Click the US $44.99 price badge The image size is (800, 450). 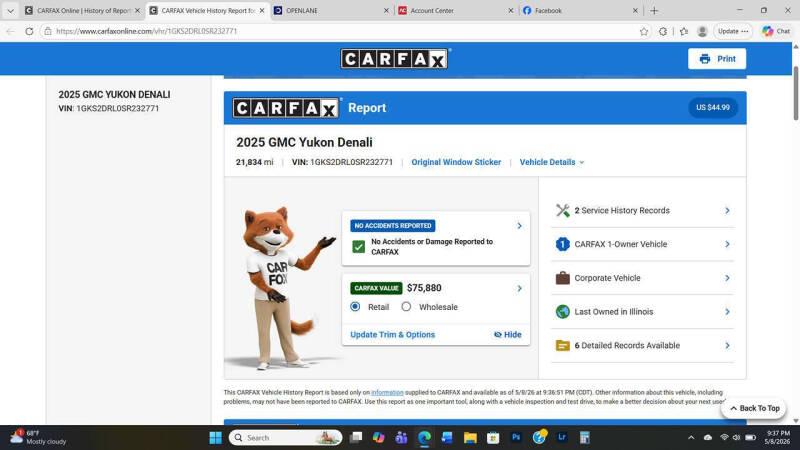713,108
